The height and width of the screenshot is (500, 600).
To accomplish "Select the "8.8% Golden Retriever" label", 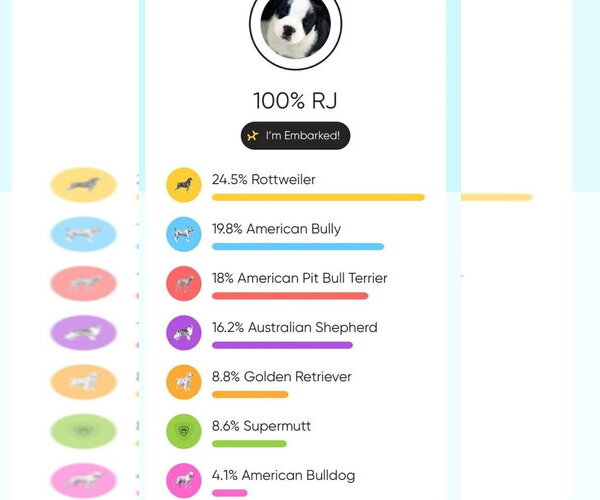I will click(x=281, y=377).
